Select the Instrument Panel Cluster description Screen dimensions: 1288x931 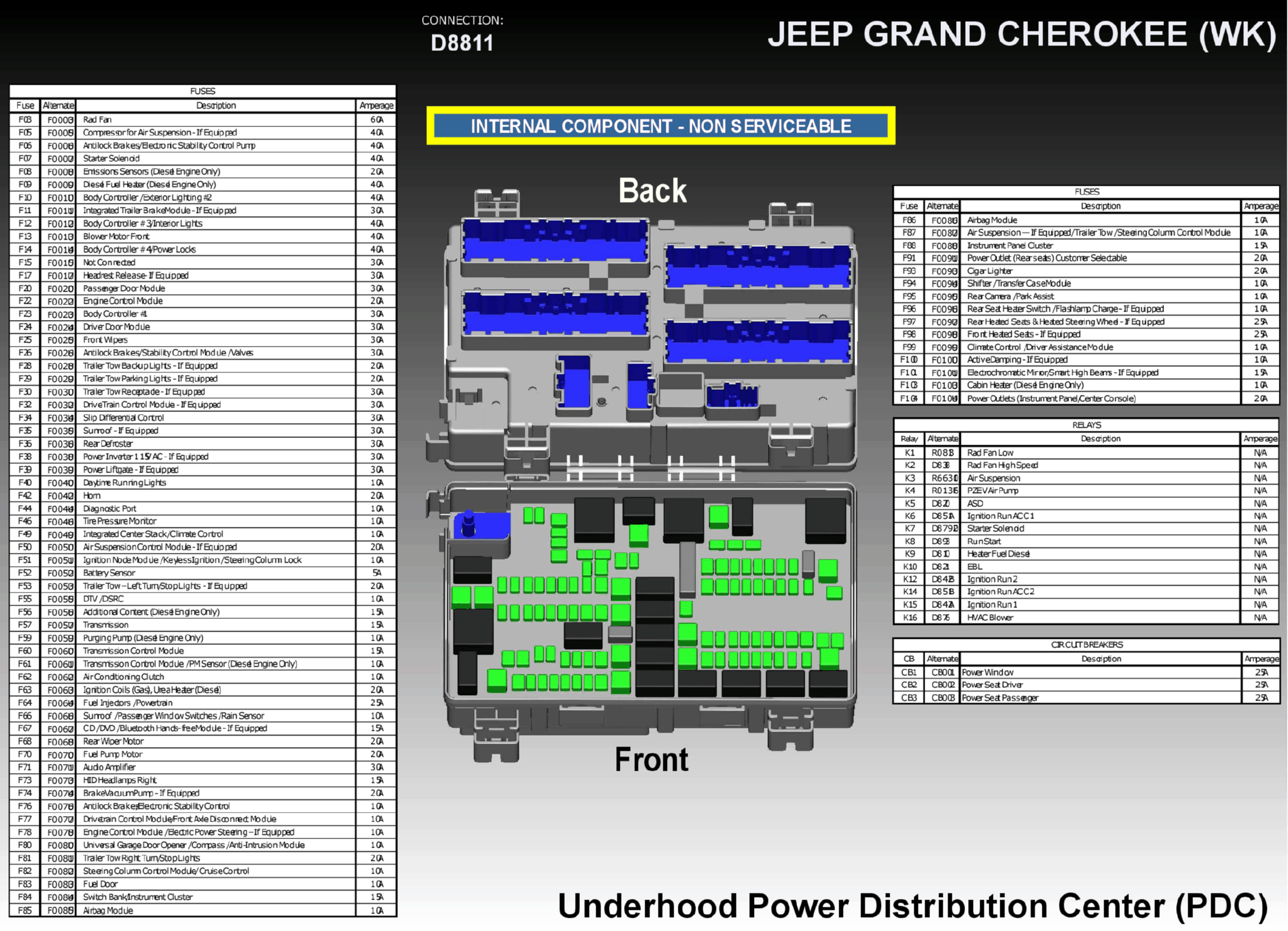tap(1010, 246)
